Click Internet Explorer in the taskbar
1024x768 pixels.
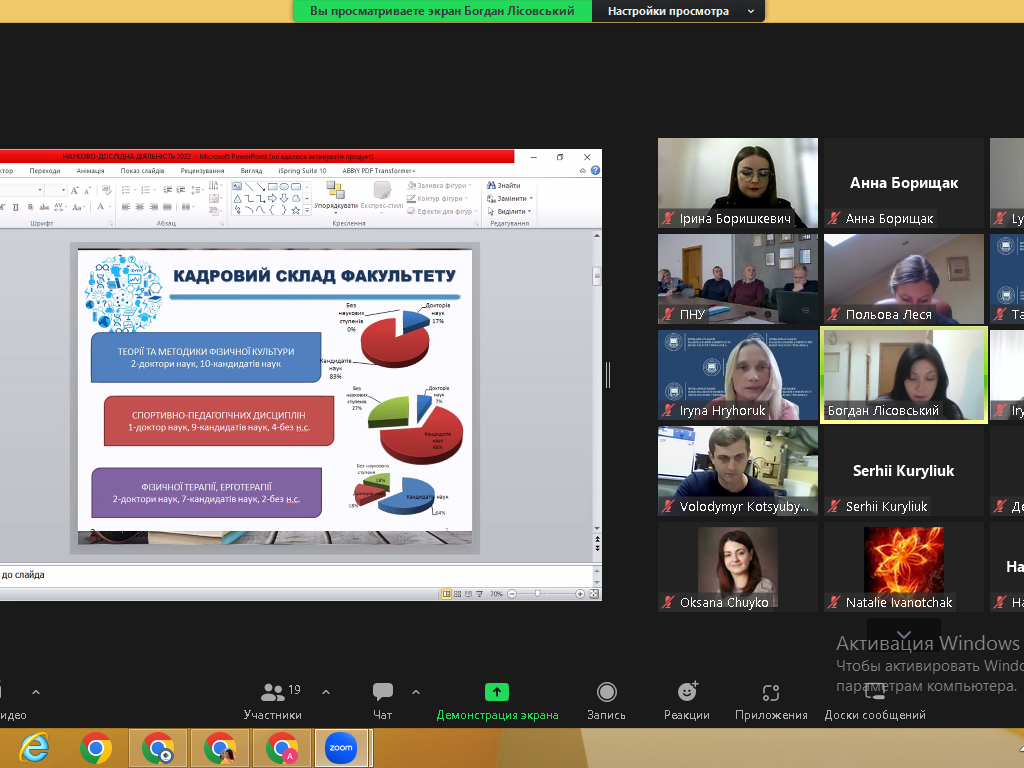click(35, 747)
